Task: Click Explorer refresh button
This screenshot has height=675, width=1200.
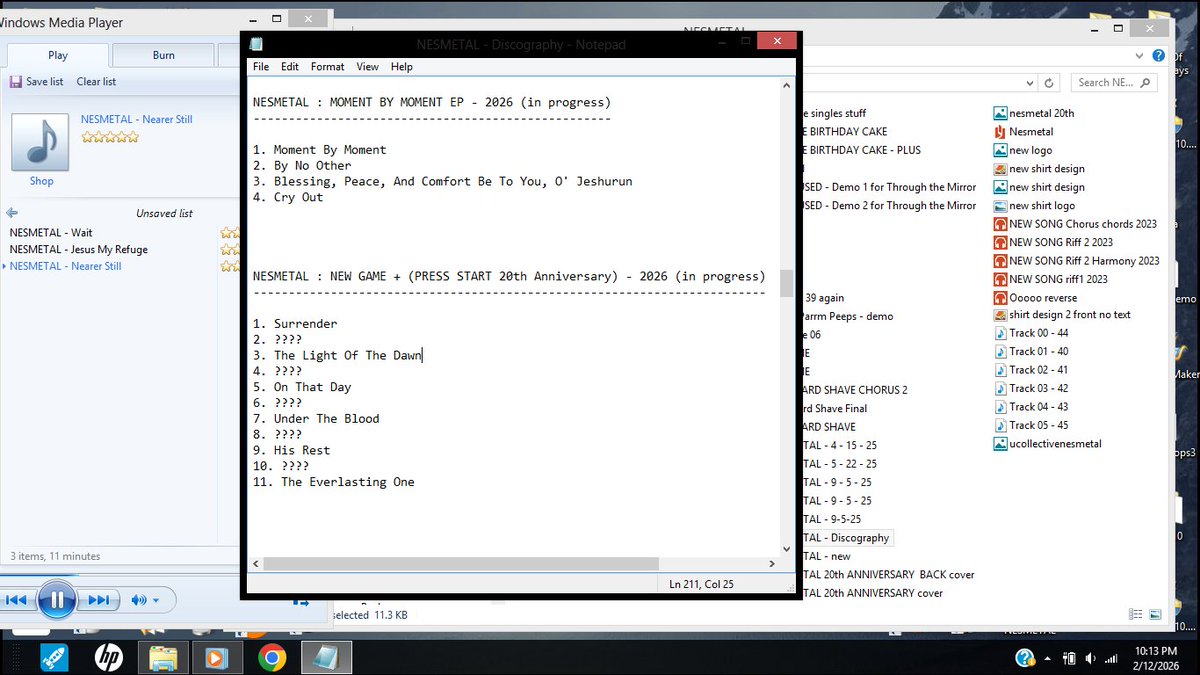Action: [1049, 82]
